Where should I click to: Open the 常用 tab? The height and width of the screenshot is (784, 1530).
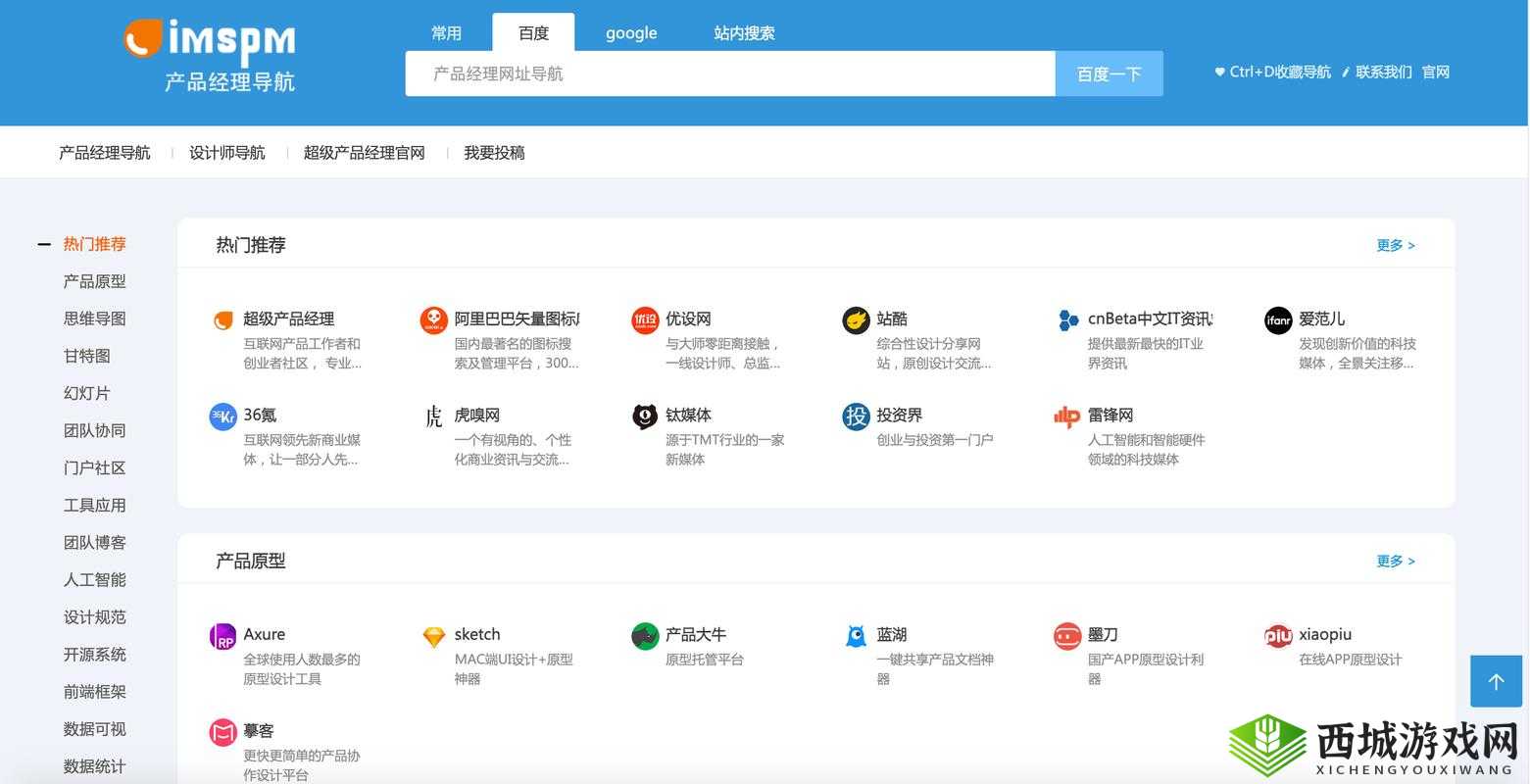point(446,32)
